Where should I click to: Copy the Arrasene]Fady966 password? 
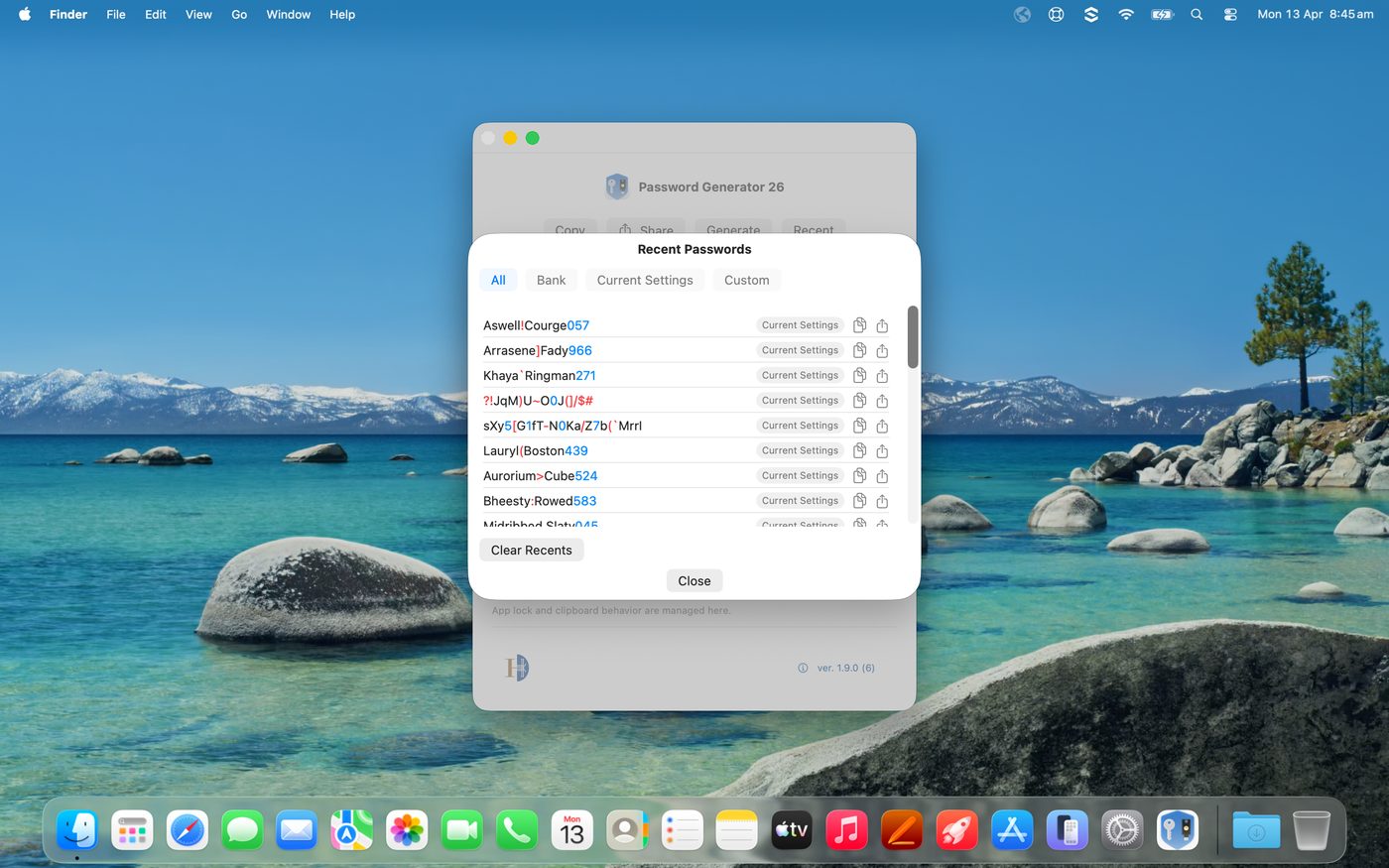point(860,350)
